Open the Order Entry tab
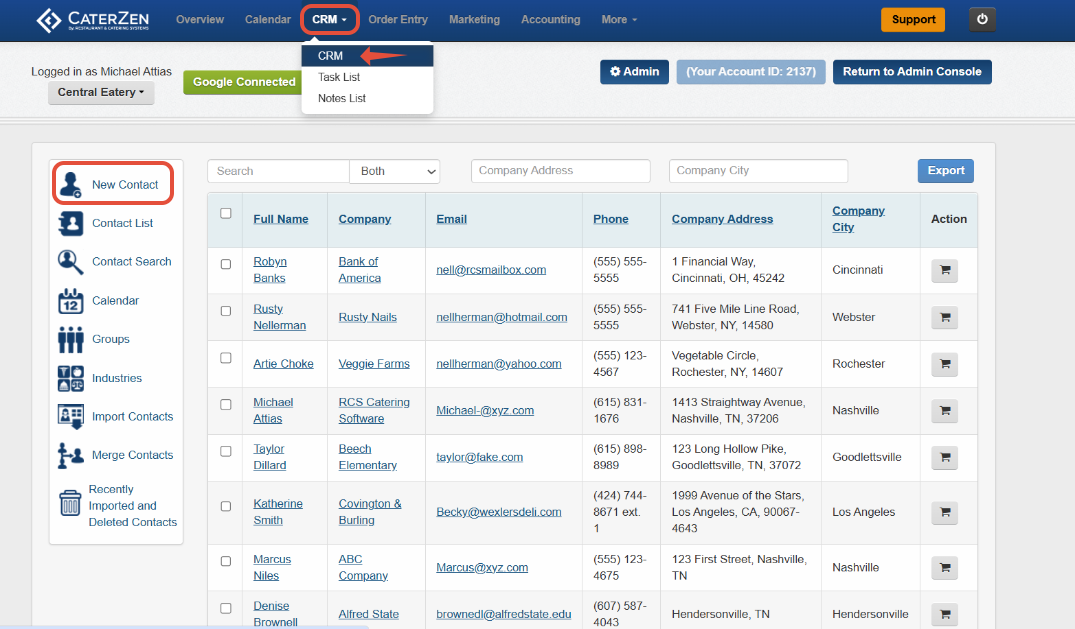 pyautogui.click(x=398, y=19)
